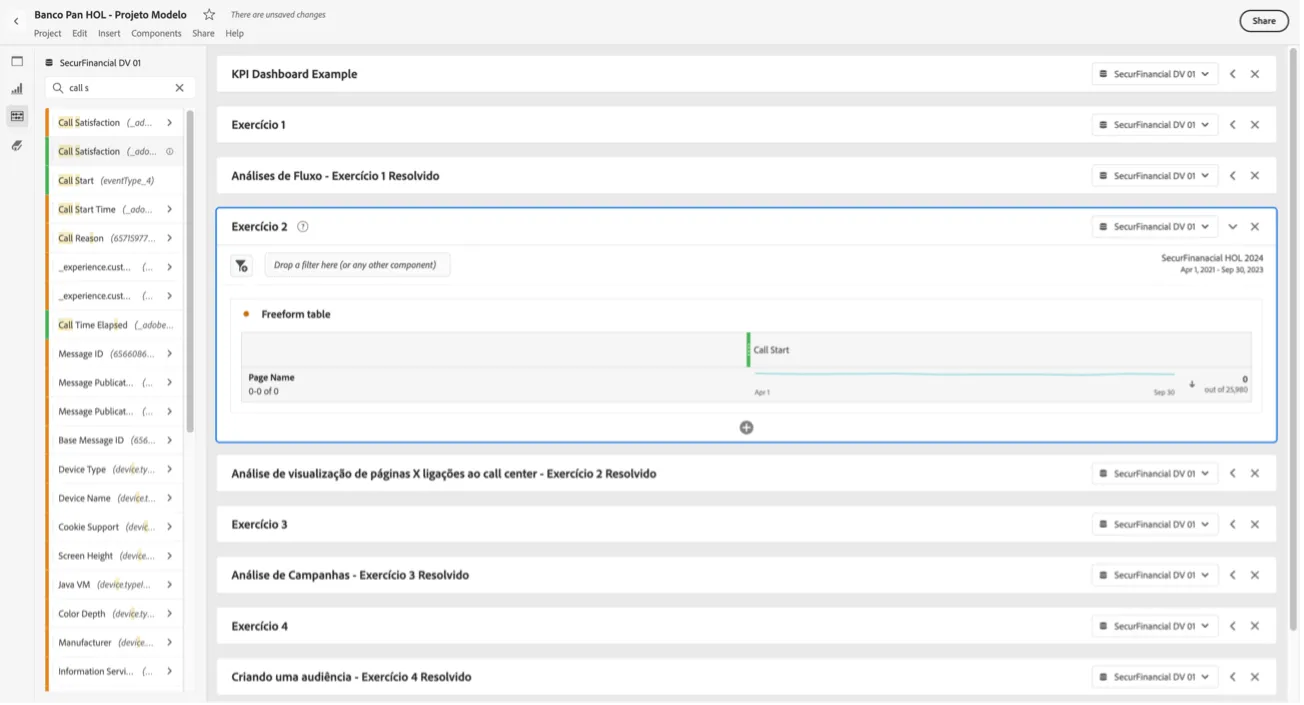Open the Data Dictionary in the left rail

17,146
